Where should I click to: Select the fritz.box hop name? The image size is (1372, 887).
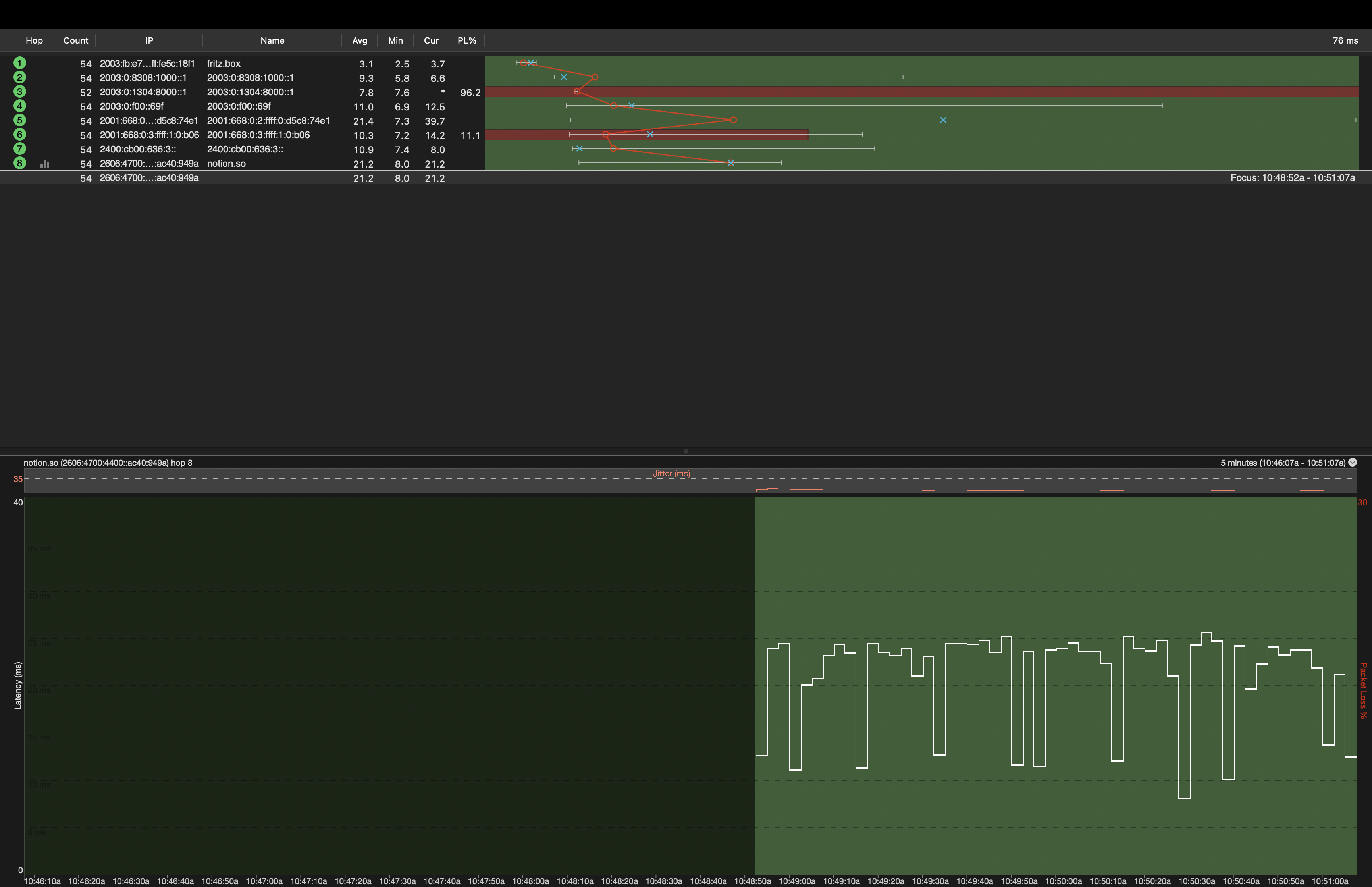coord(224,64)
